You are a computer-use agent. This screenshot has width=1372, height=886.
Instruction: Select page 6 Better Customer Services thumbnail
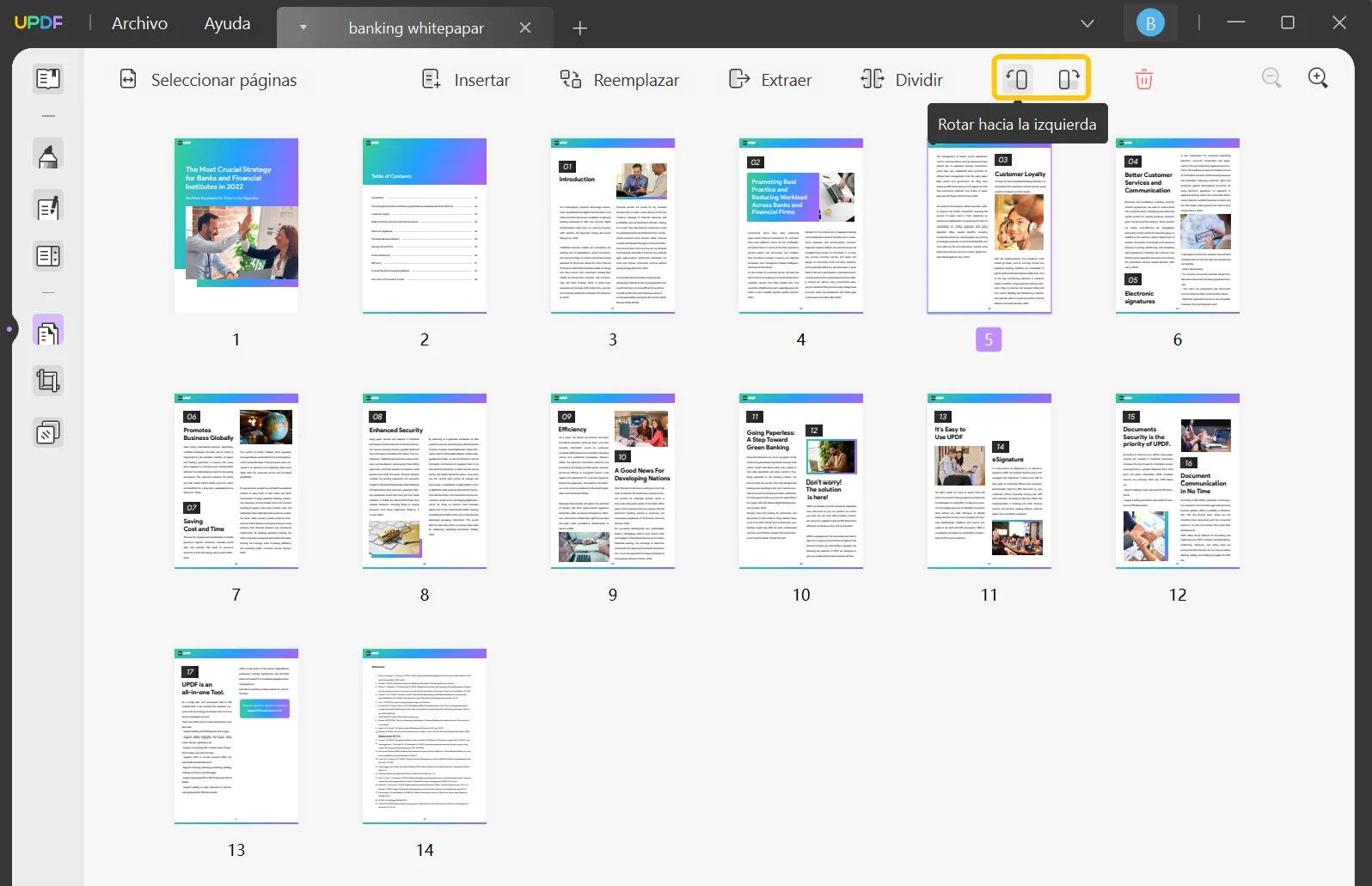[1178, 225]
